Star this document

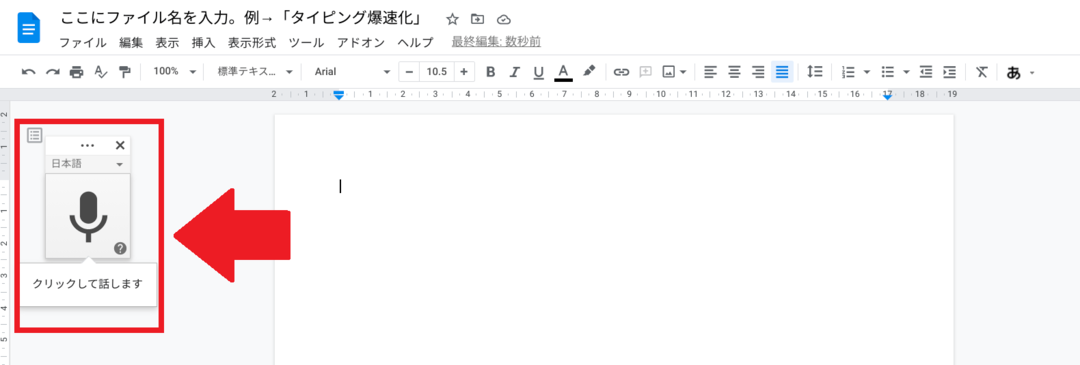pos(452,19)
